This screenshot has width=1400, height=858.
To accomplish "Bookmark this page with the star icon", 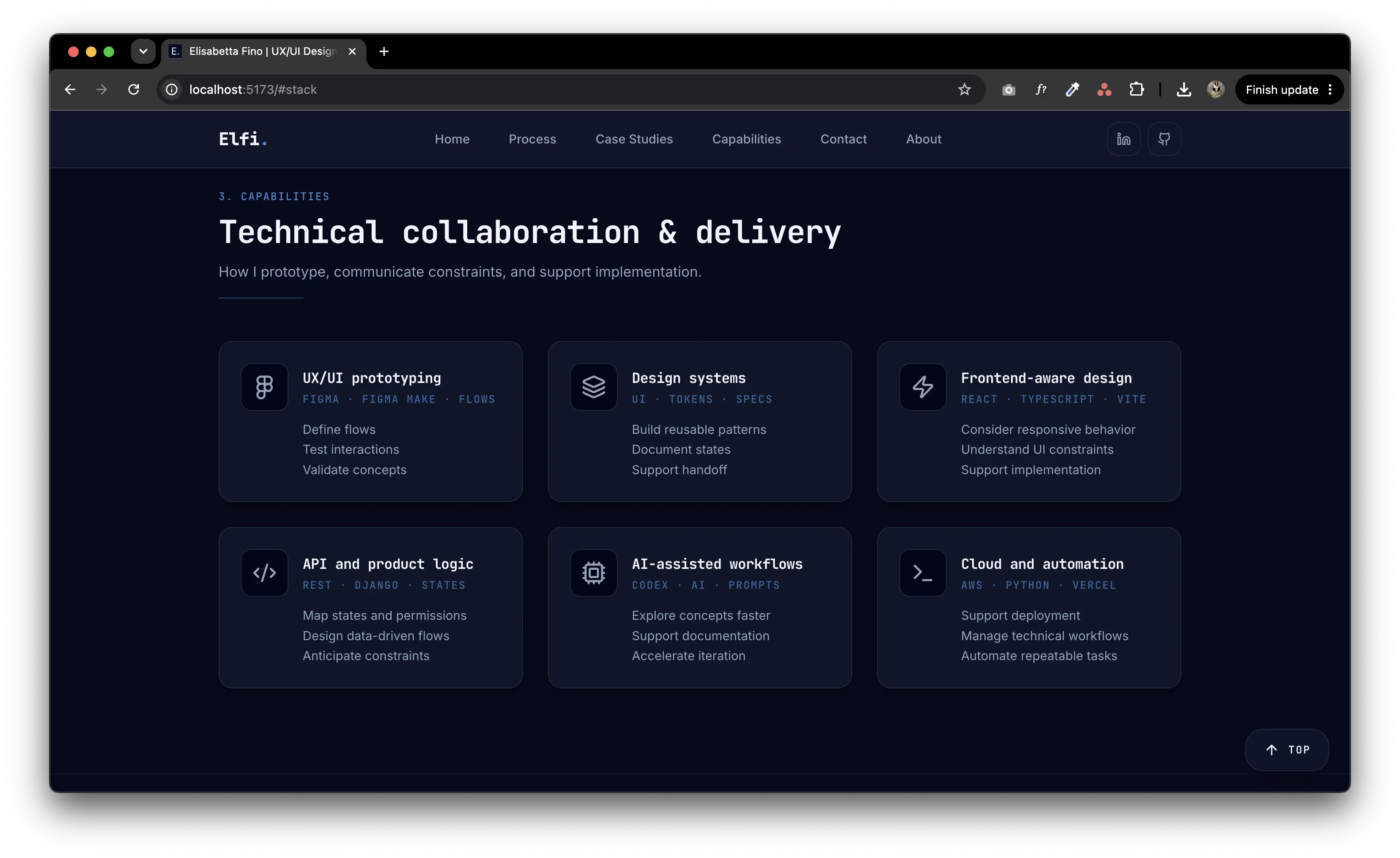I will [x=964, y=89].
